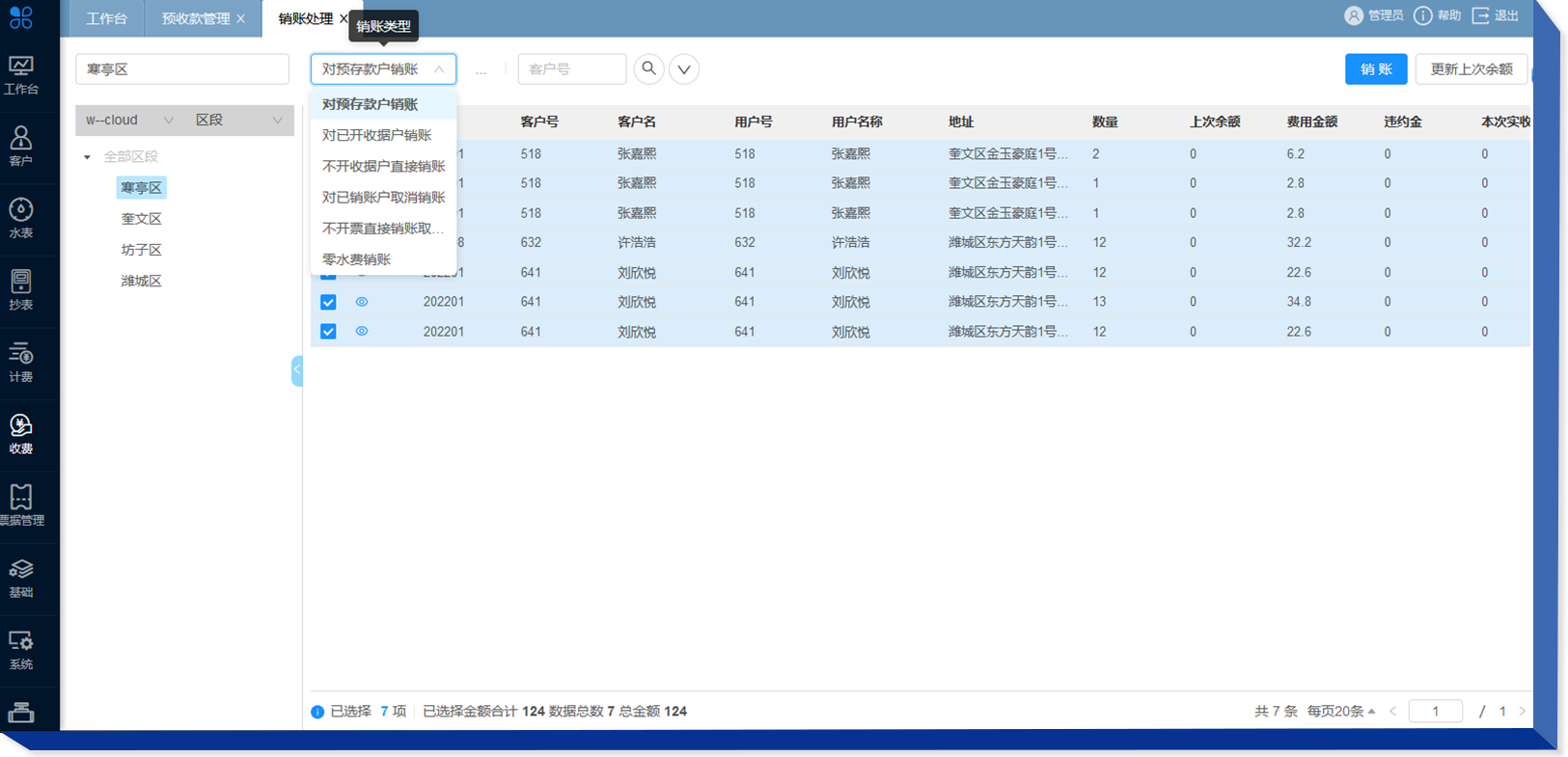Click the 管理员 user avatar icon
The image size is (1568, 757).
point(1354,15)
